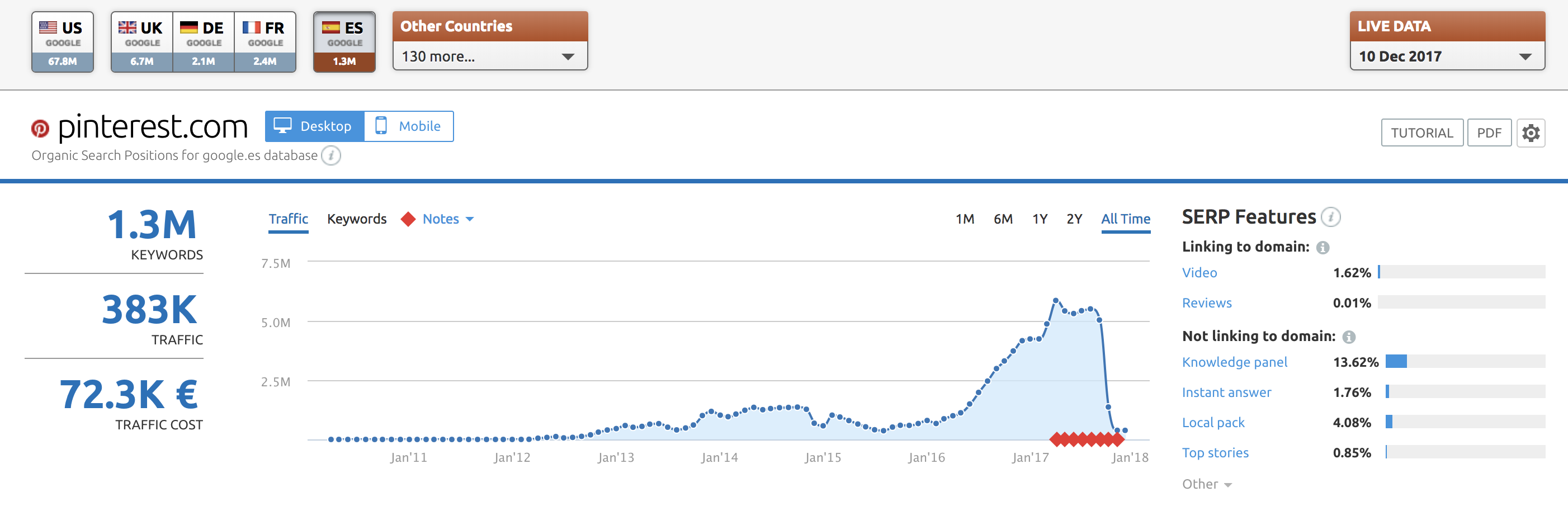Open the Top stories link

click(1215, 453)
